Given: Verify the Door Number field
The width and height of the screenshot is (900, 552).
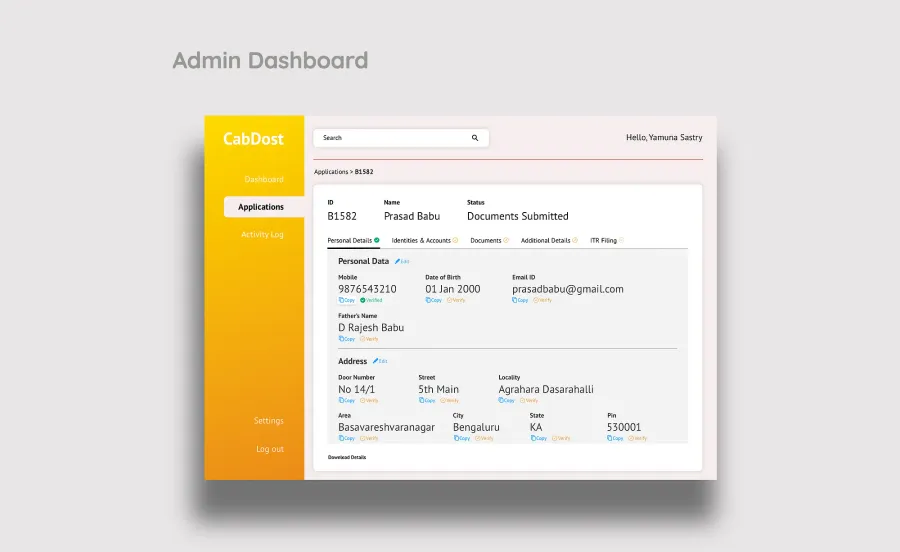Looking at the screenshot, I should point(369,401).
